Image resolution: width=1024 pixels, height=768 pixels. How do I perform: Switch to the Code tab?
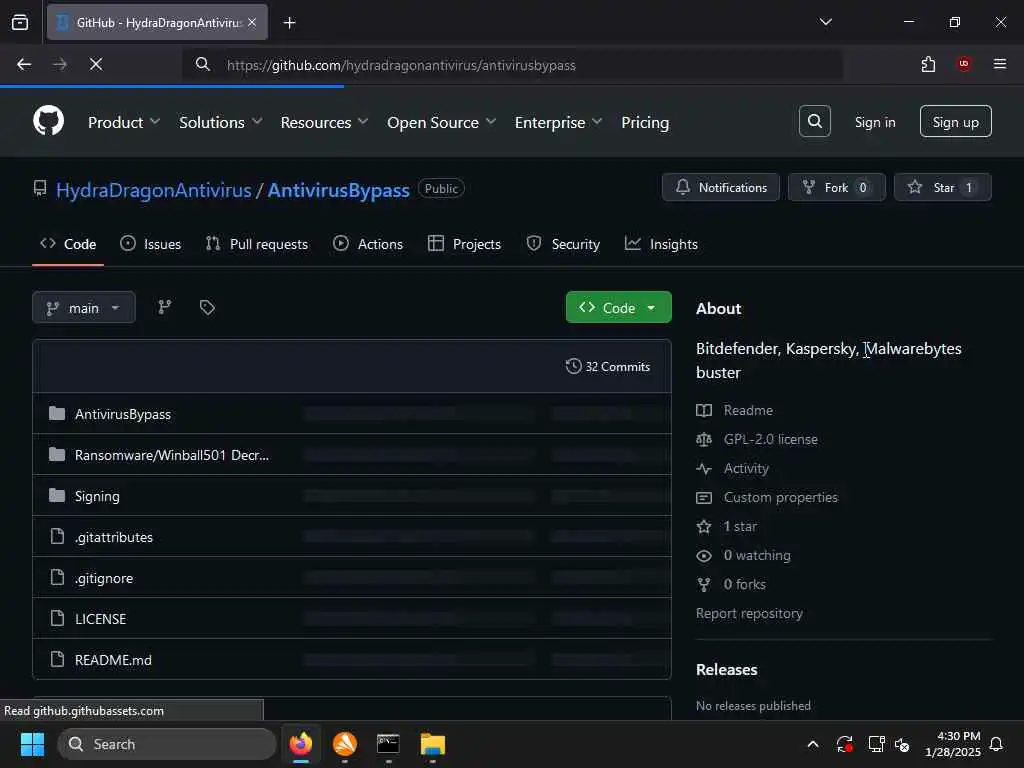(x=68, y=244)
